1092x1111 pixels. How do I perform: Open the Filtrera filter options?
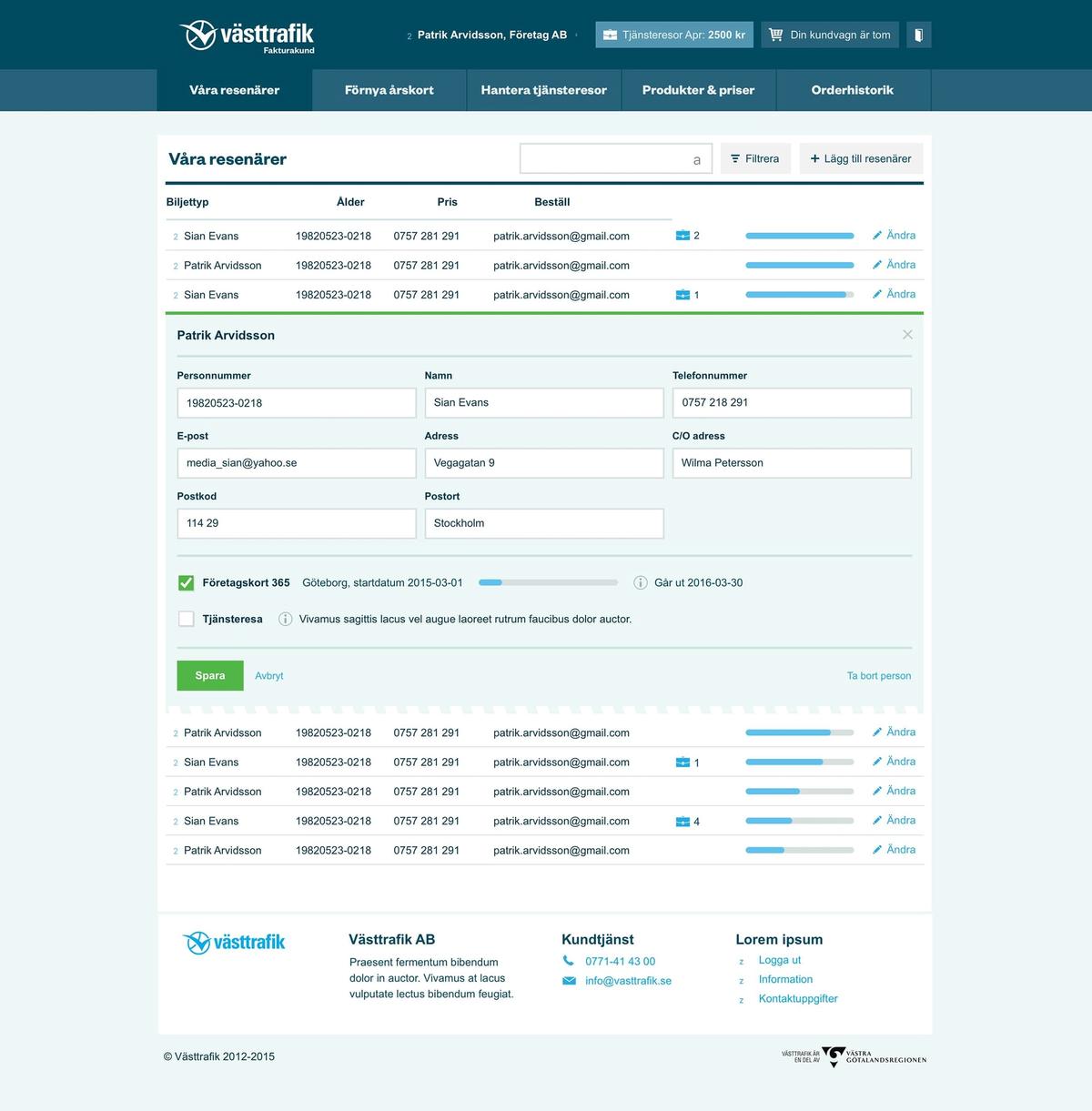tap(755, 158)
